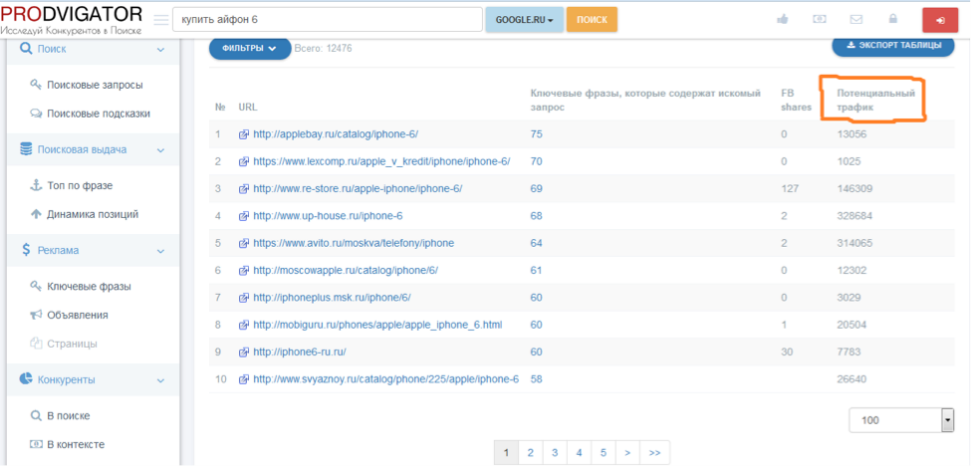971x466 pixels.
Task: Open Ключевые фразы menu item
Action: pos(89,287)
